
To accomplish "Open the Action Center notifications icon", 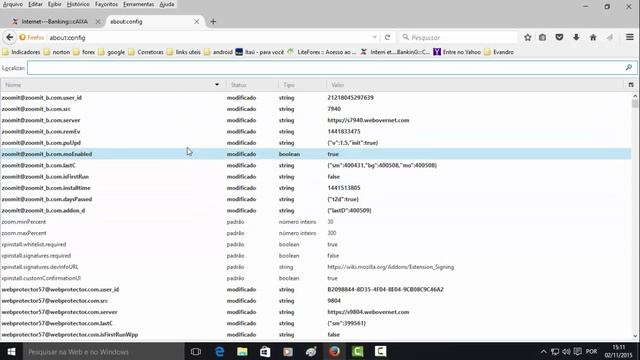I will 577,351.
